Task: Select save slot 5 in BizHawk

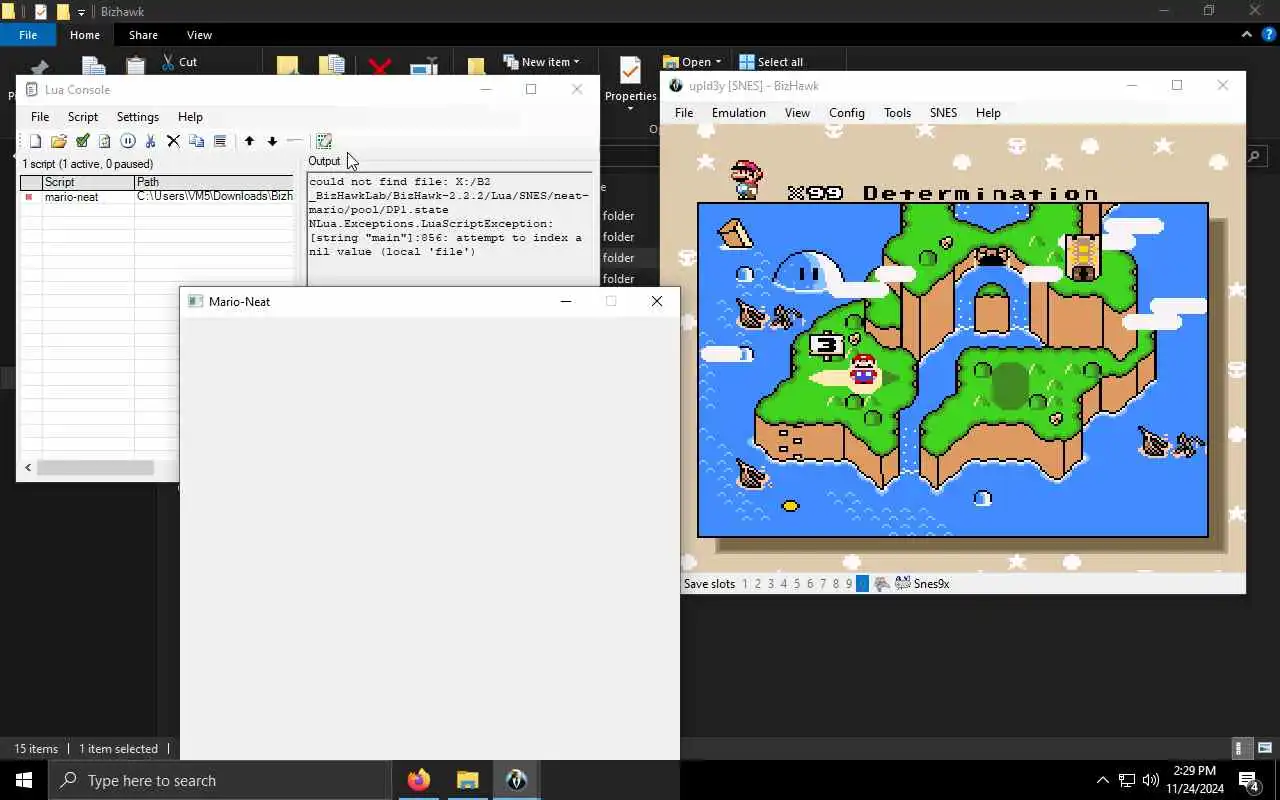Action: [x=797, y=584]
